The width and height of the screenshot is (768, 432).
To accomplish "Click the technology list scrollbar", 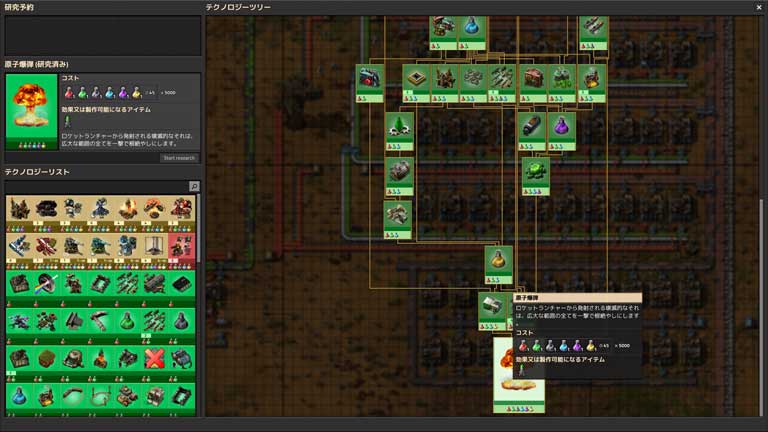I will (x=198, y=228).
